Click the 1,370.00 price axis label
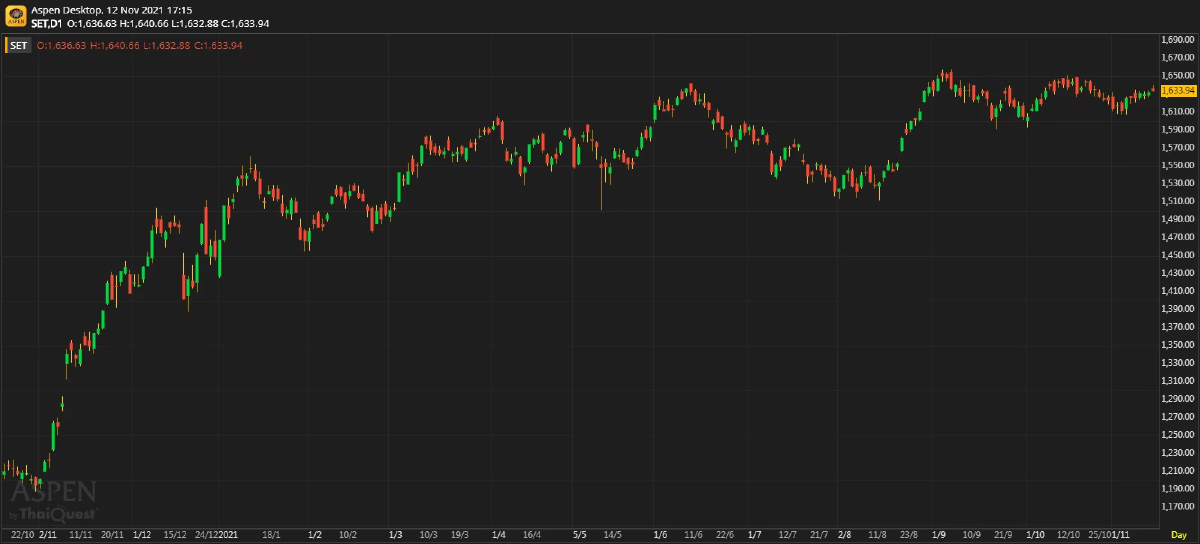Screen dimensions: 1200x544 (x=1179, y=326)
